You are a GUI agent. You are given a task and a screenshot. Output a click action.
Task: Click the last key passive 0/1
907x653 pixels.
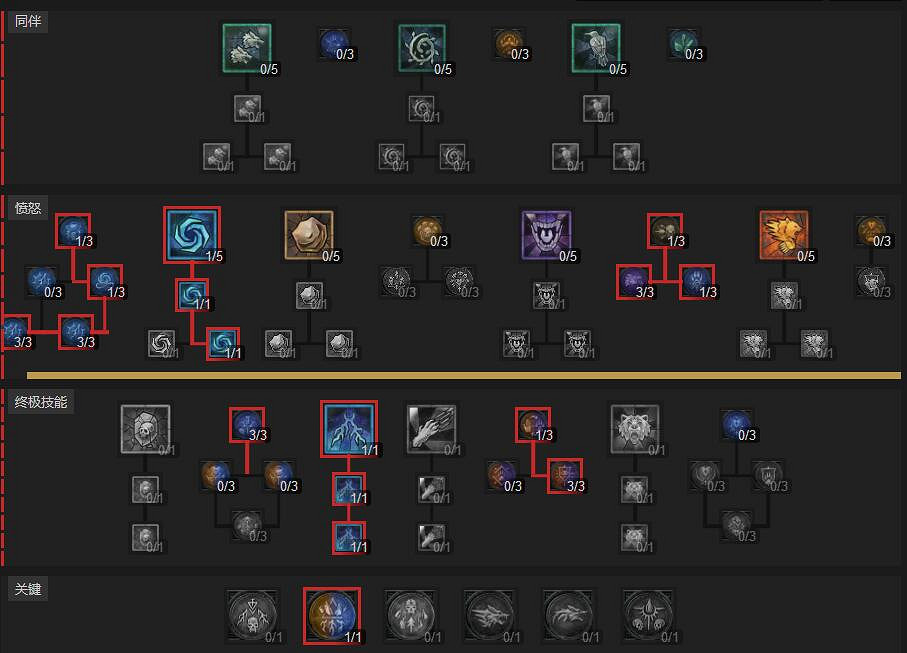point(648,615)
